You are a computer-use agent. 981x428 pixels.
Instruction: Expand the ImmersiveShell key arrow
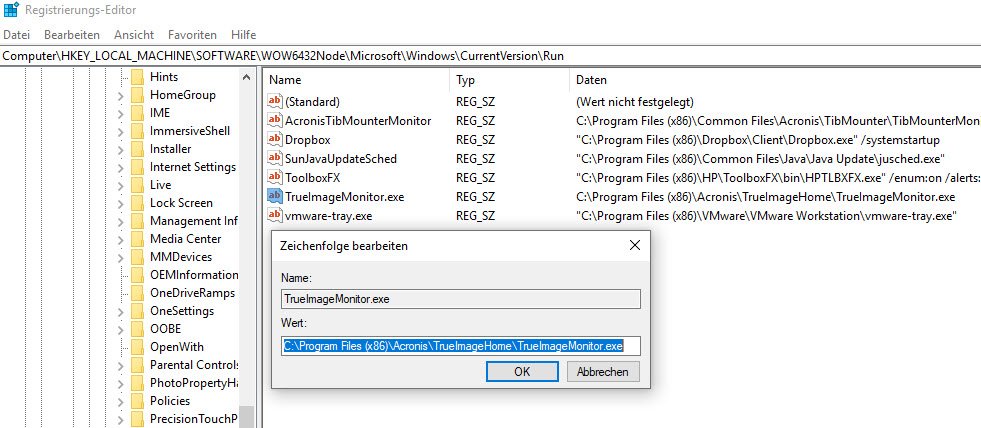[120, 131]
